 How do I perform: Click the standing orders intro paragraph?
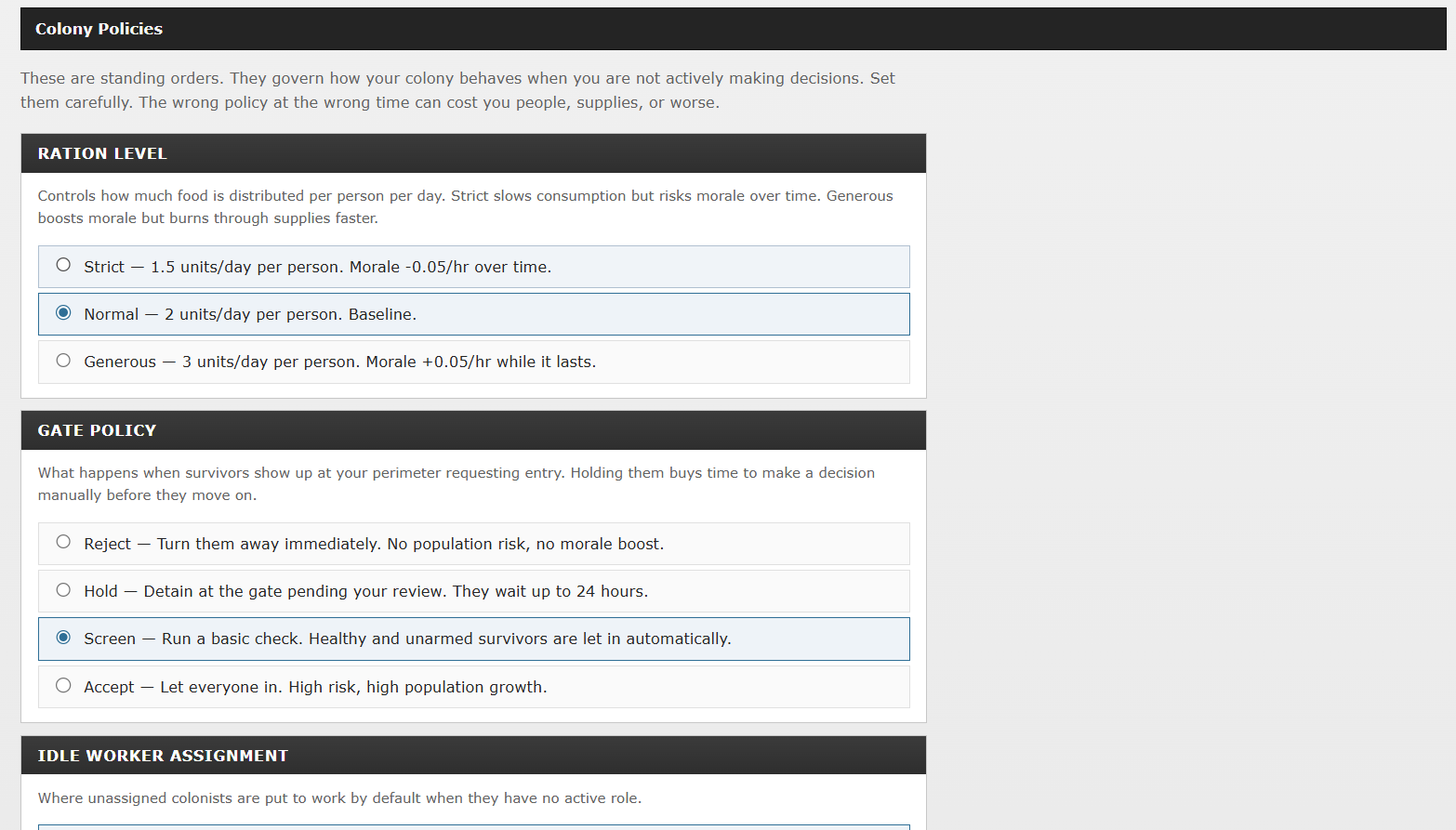point(457,90)
